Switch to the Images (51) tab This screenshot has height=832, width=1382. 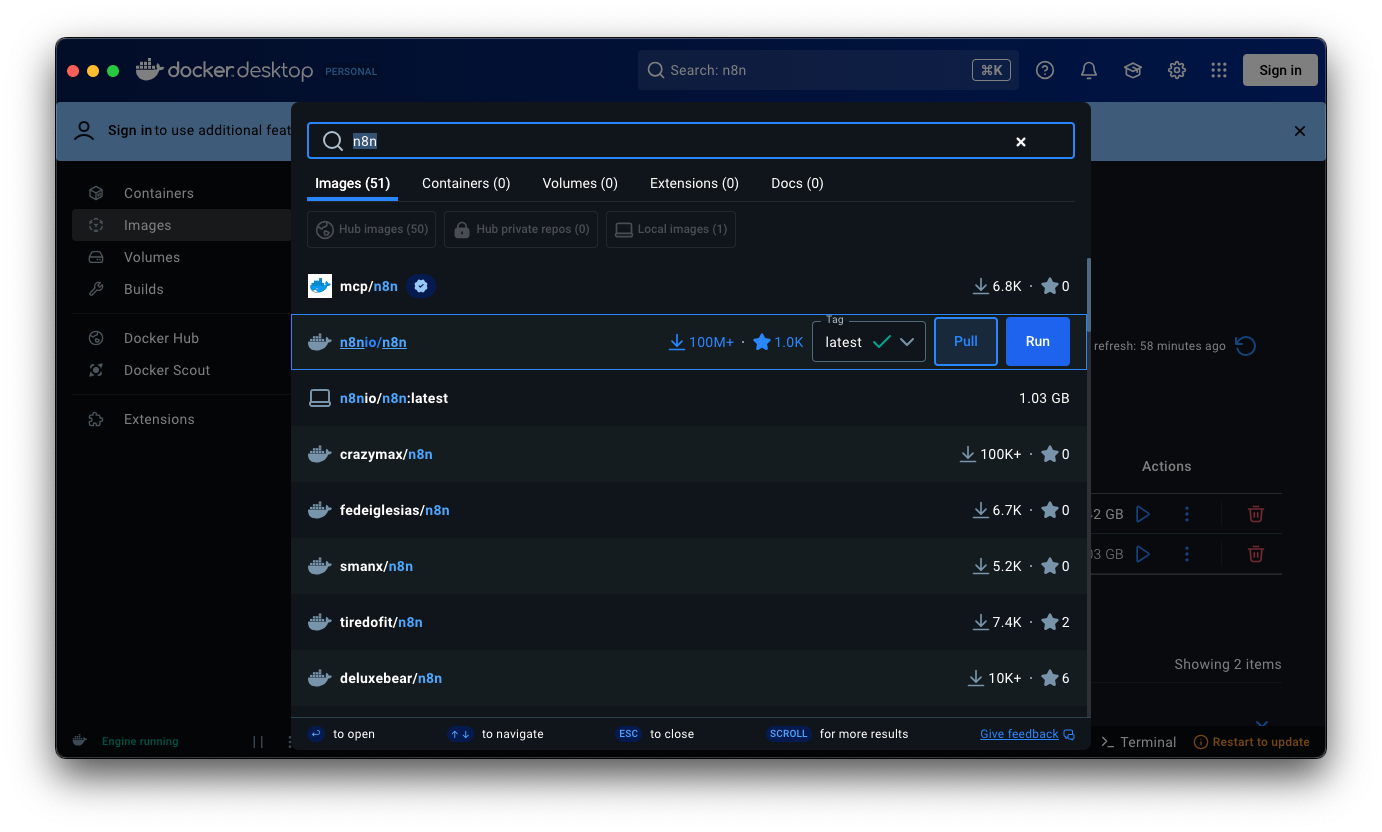pyautogui.click(x=352, y=183)
